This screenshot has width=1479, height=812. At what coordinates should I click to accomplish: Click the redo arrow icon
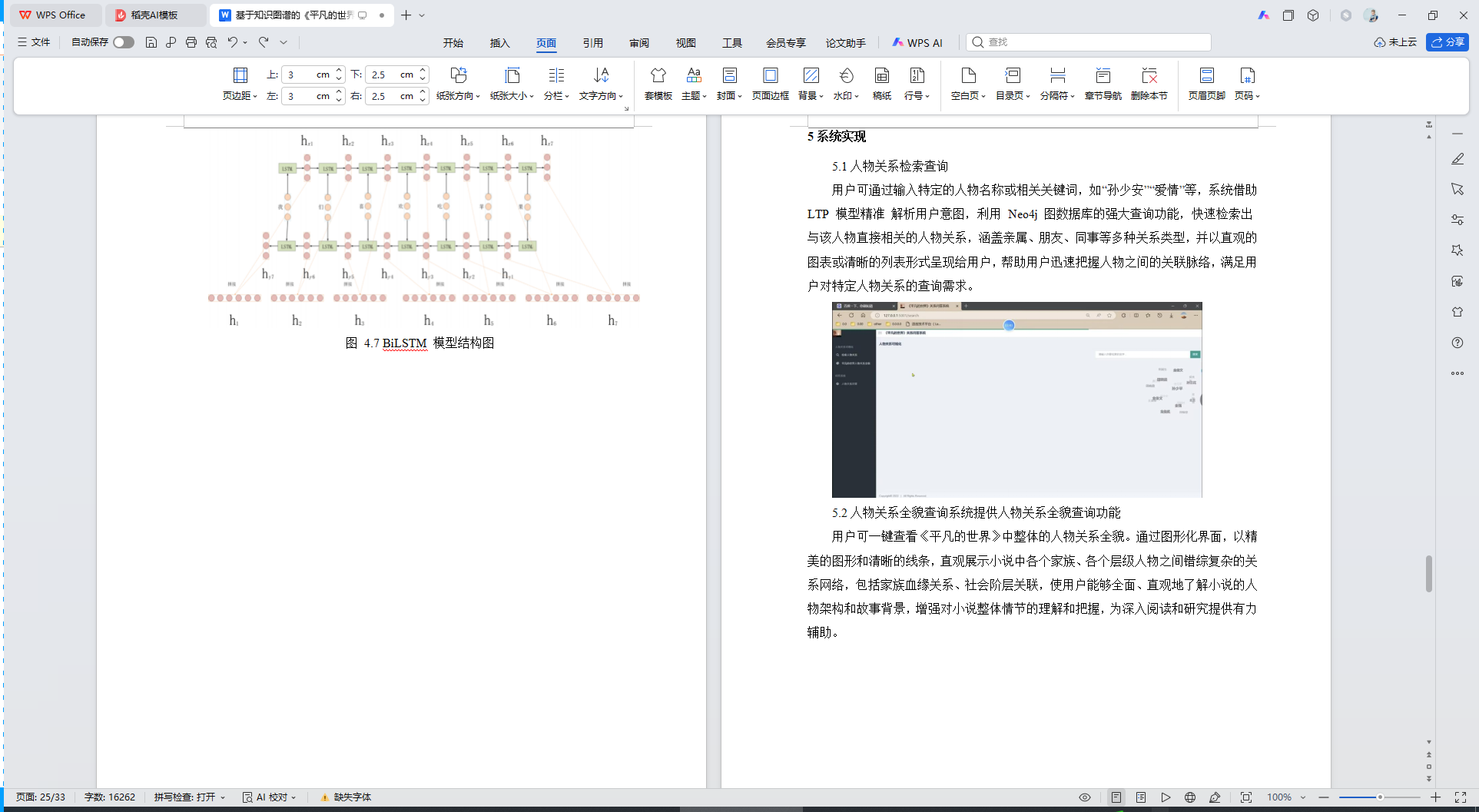coord(264,42)
